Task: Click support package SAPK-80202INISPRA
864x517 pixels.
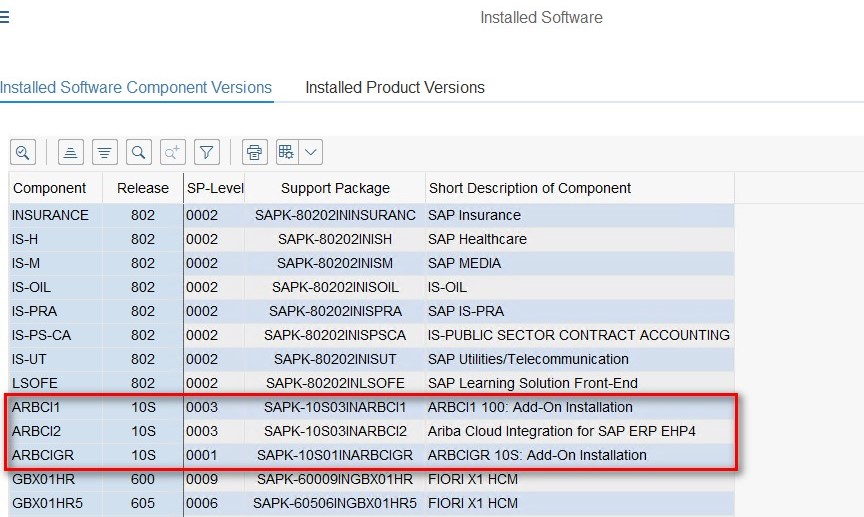Action: 335,311
